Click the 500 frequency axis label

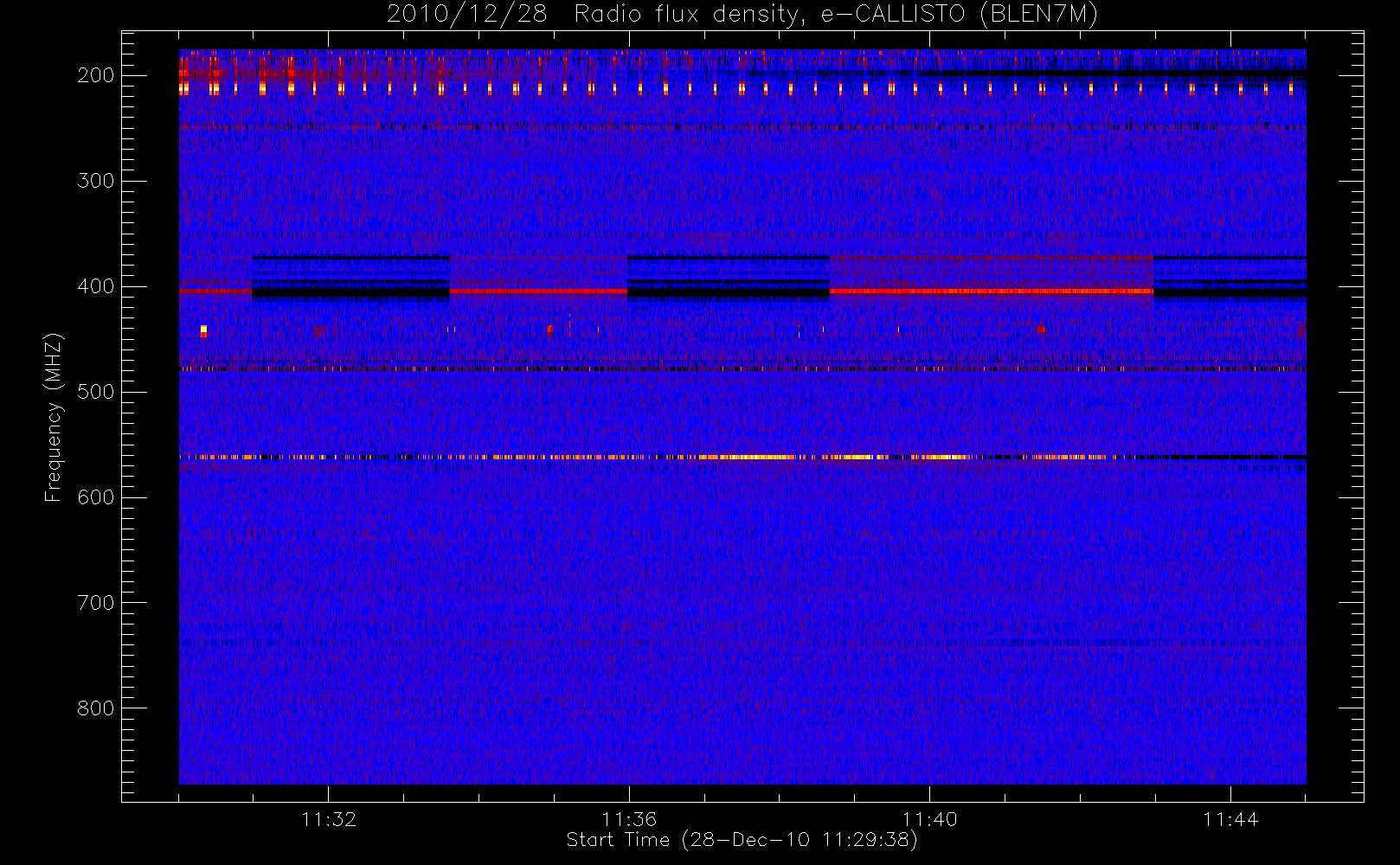(95, 392)
